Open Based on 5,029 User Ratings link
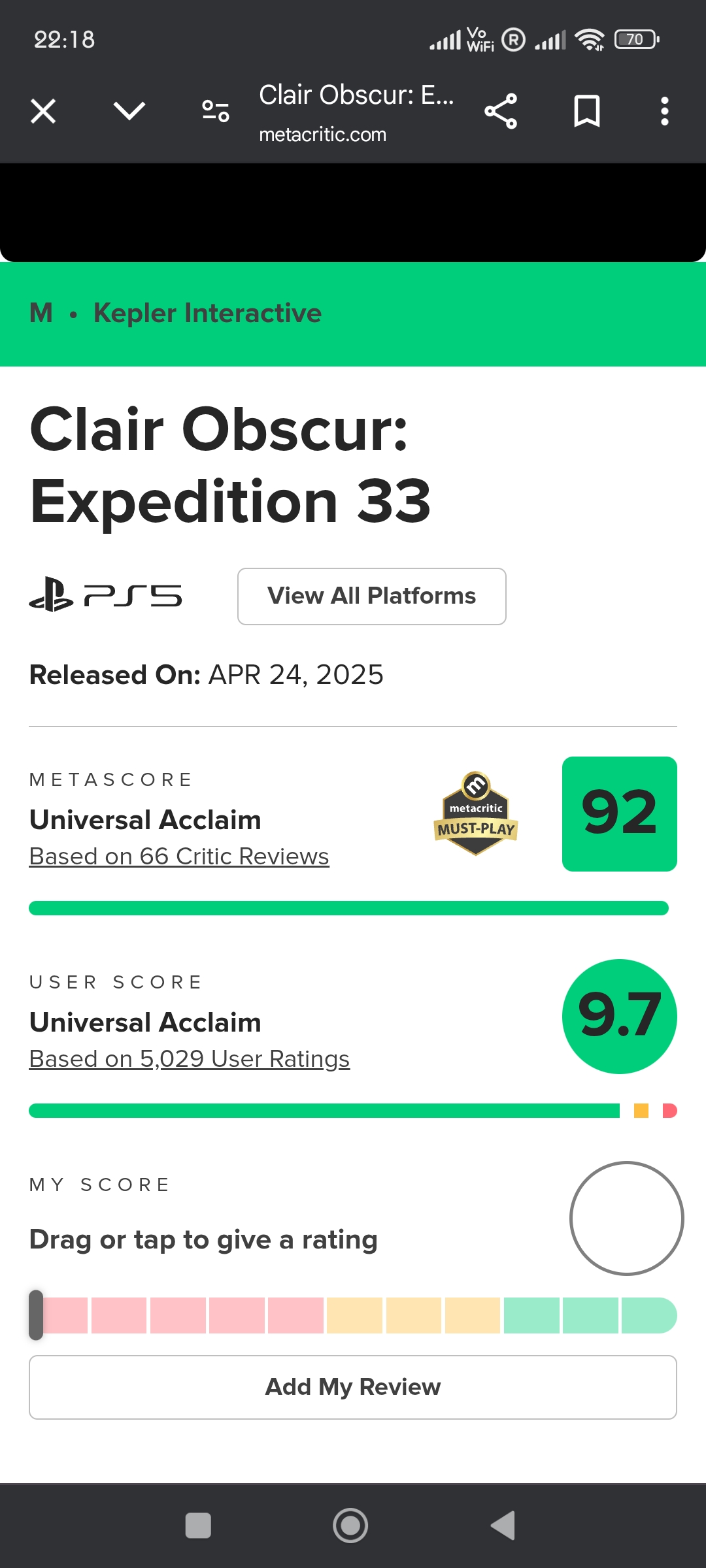This screenshot has width=706, height=1568. point(190,1058)
